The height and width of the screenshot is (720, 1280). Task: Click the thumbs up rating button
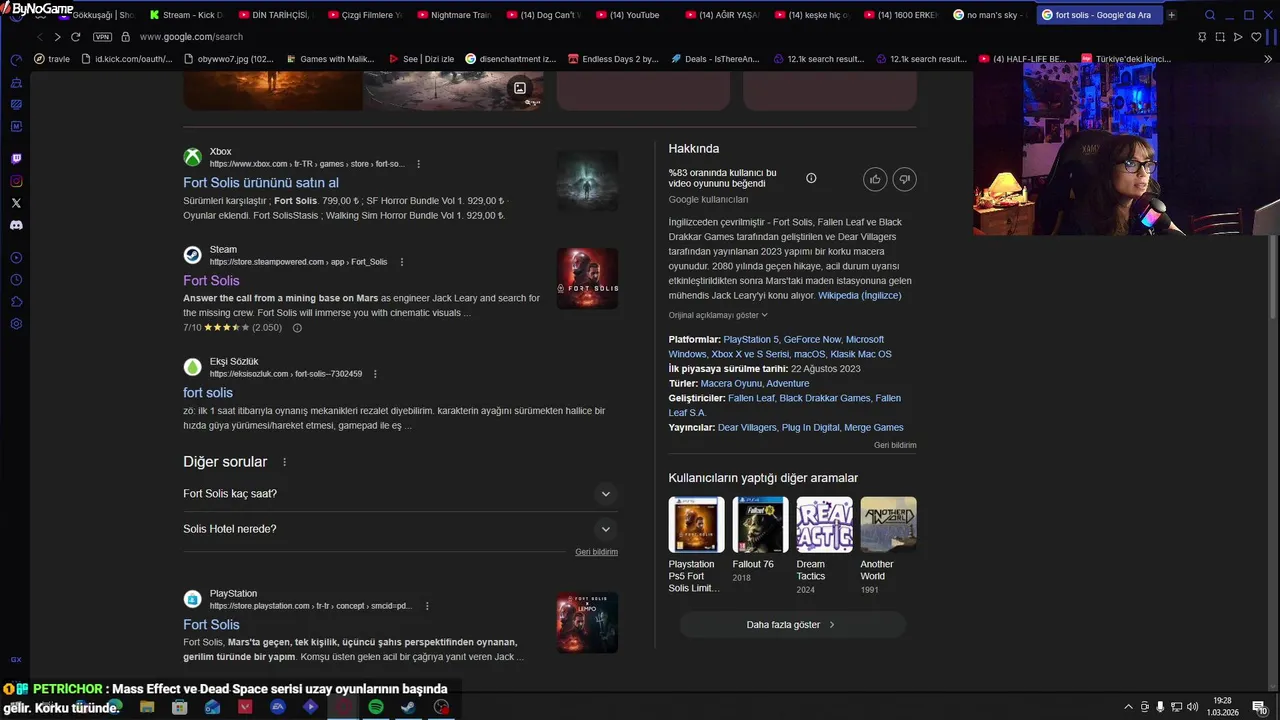[875, 179]
